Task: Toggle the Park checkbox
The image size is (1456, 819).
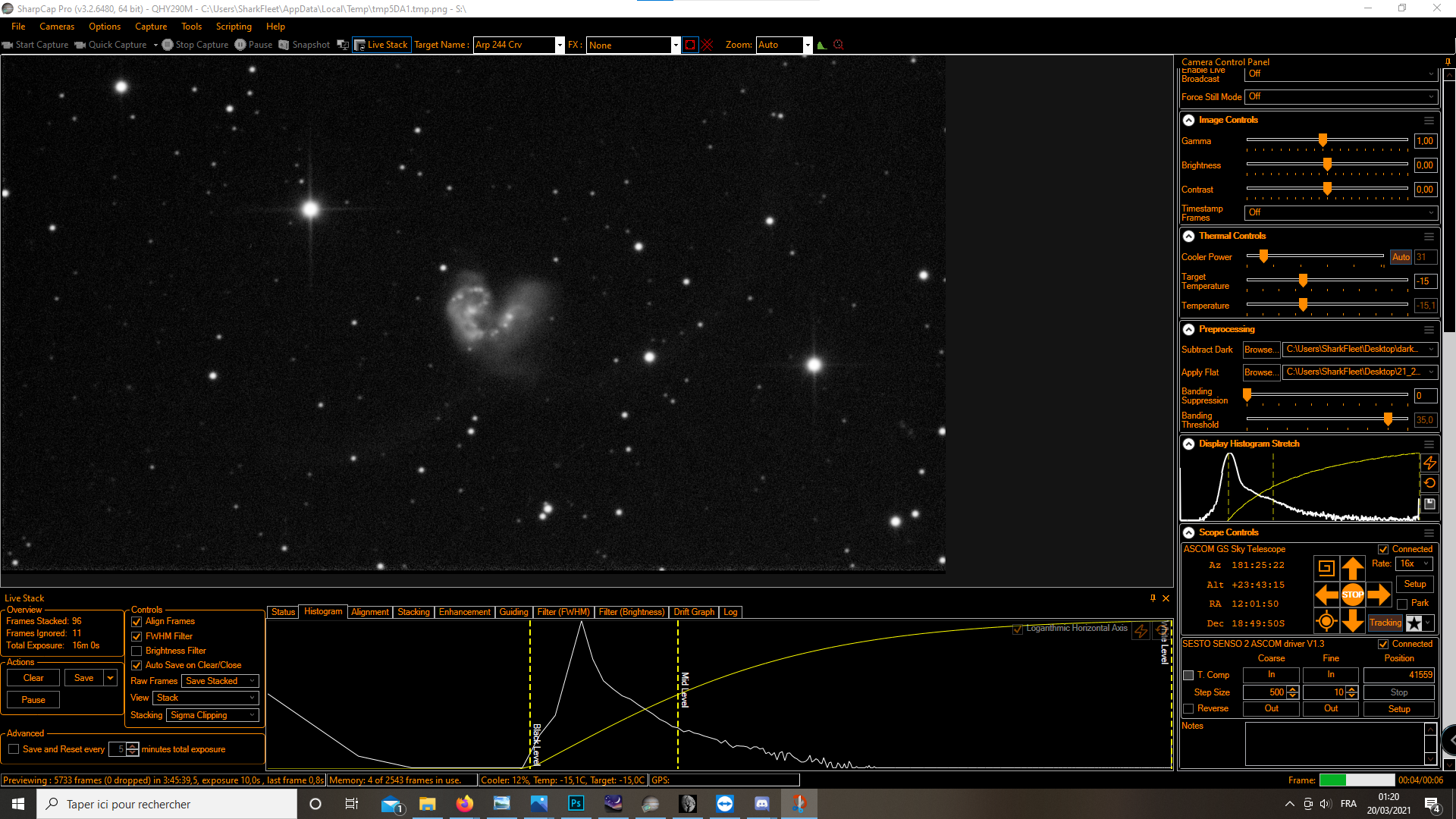Action: click(1402, 604)
